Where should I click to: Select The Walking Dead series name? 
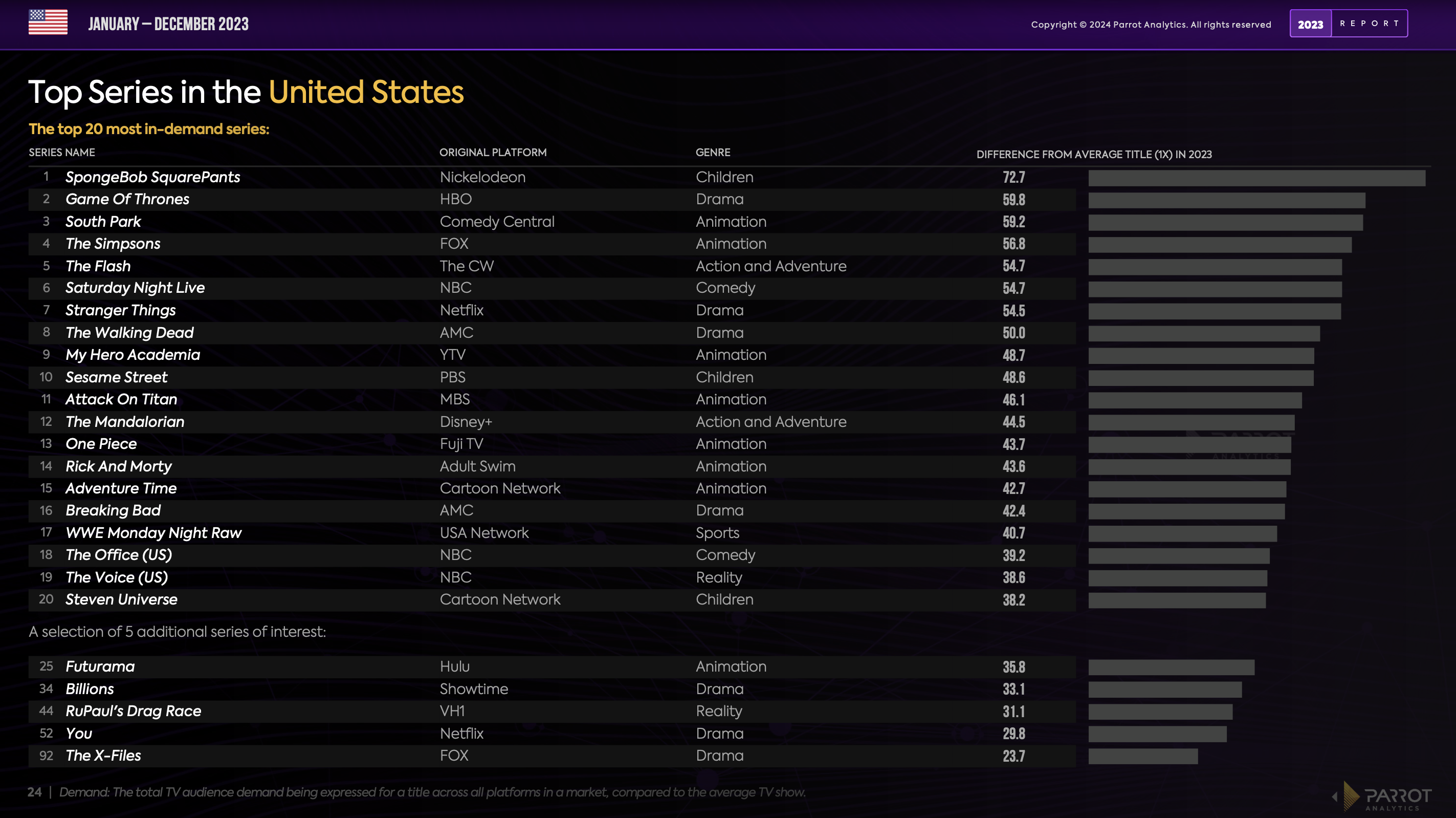(x=129, y=333)
